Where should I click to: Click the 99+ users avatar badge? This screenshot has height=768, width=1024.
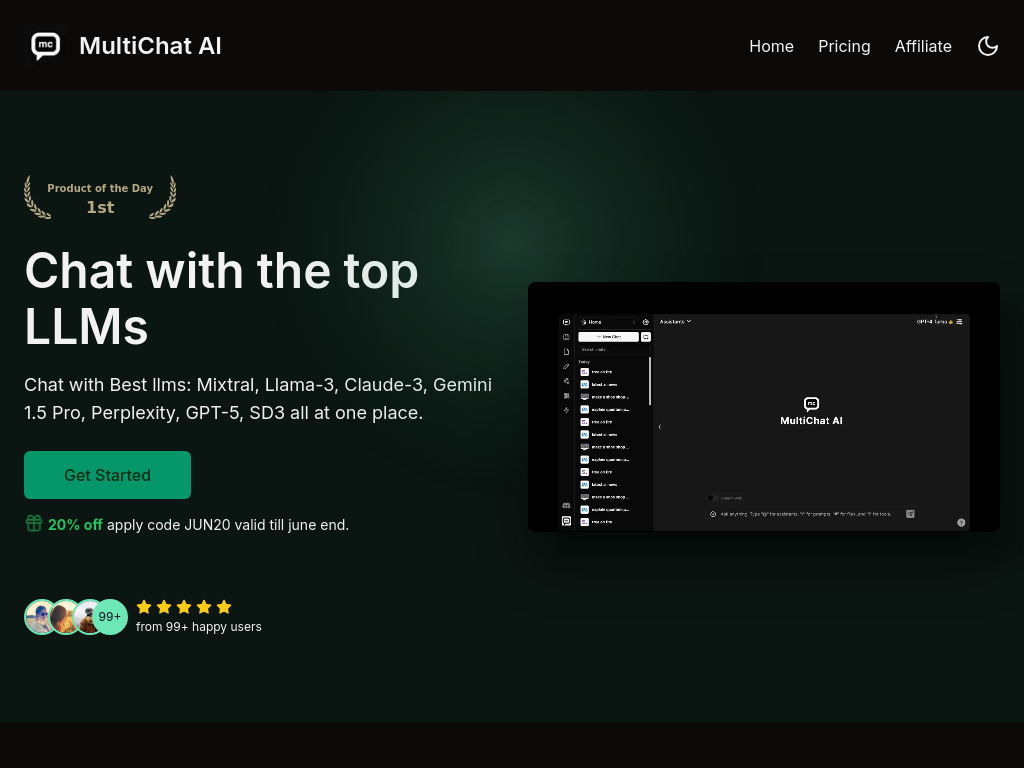click(x=110, y=617)
